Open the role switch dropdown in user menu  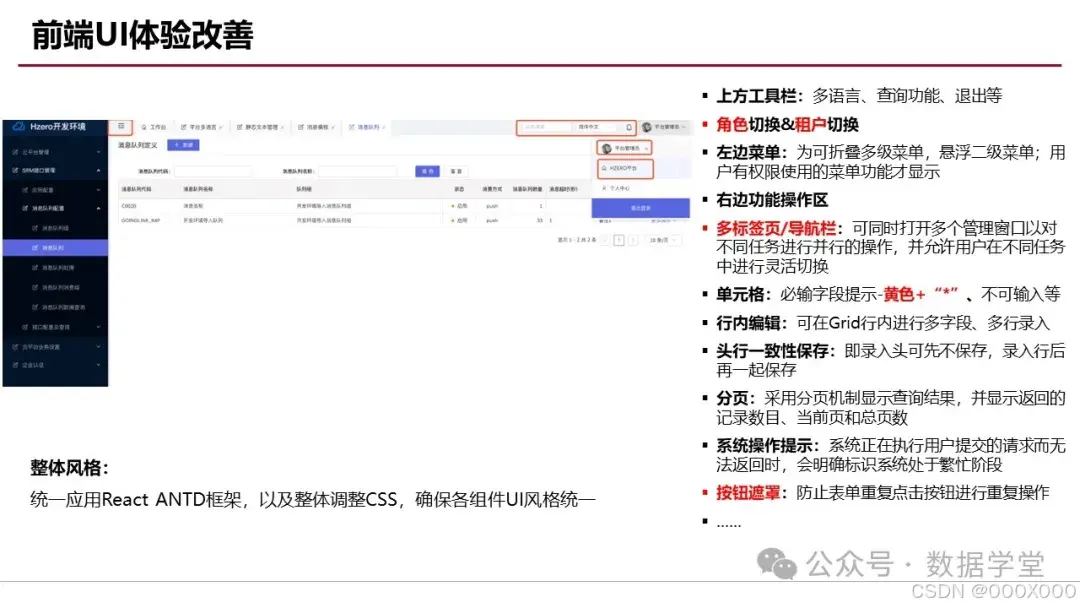pos(624,148)
